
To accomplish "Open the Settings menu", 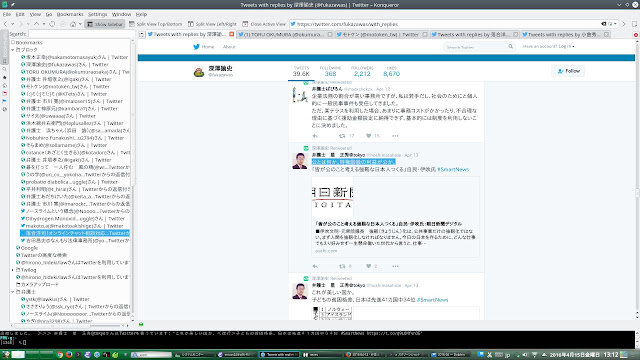I will pos(98,14).
